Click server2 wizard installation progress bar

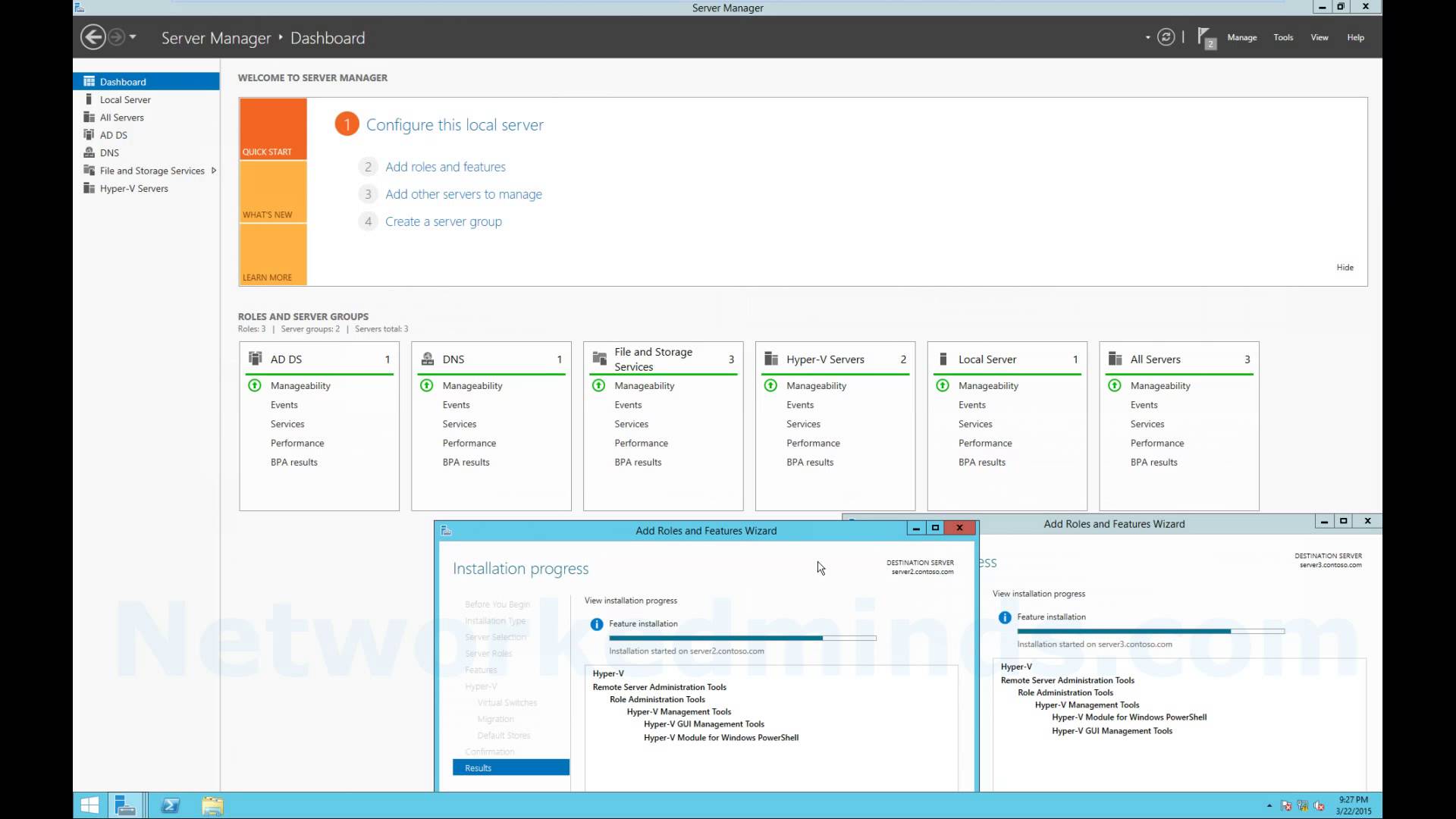742,638
